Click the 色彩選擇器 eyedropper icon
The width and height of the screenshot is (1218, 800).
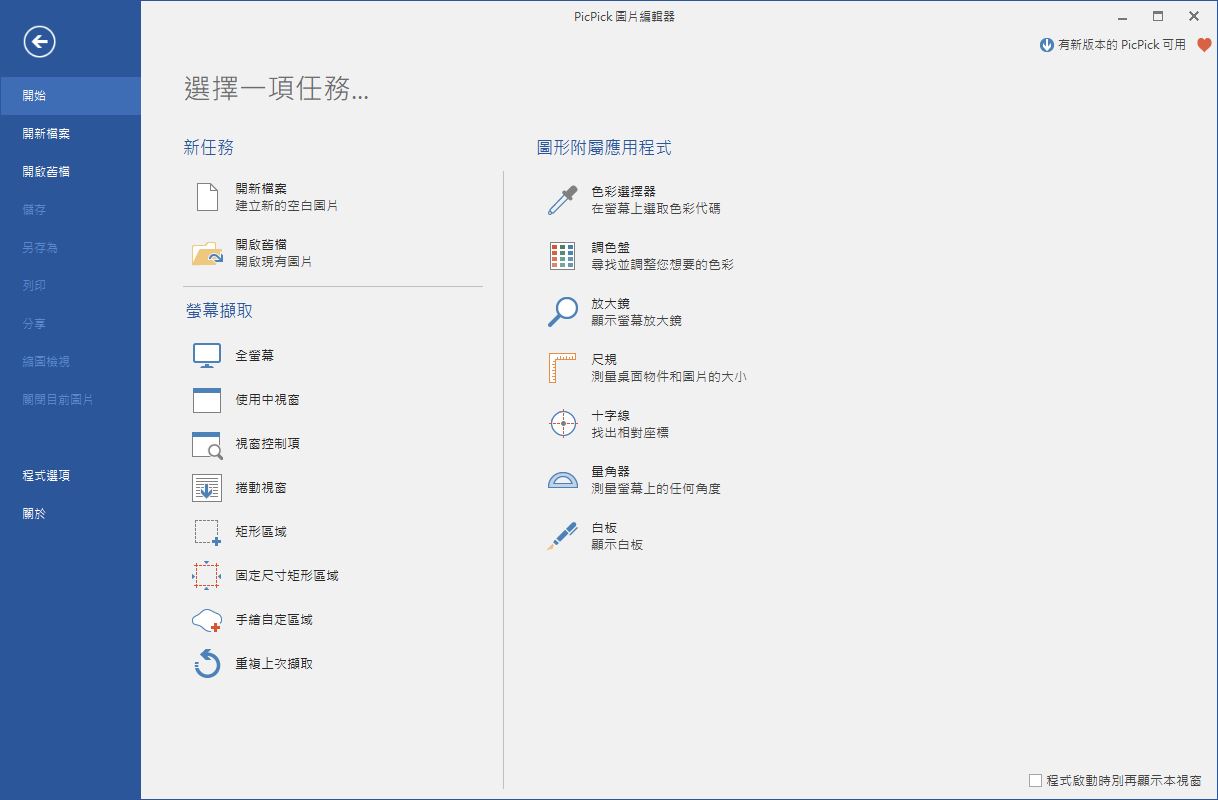pos(563,200)
